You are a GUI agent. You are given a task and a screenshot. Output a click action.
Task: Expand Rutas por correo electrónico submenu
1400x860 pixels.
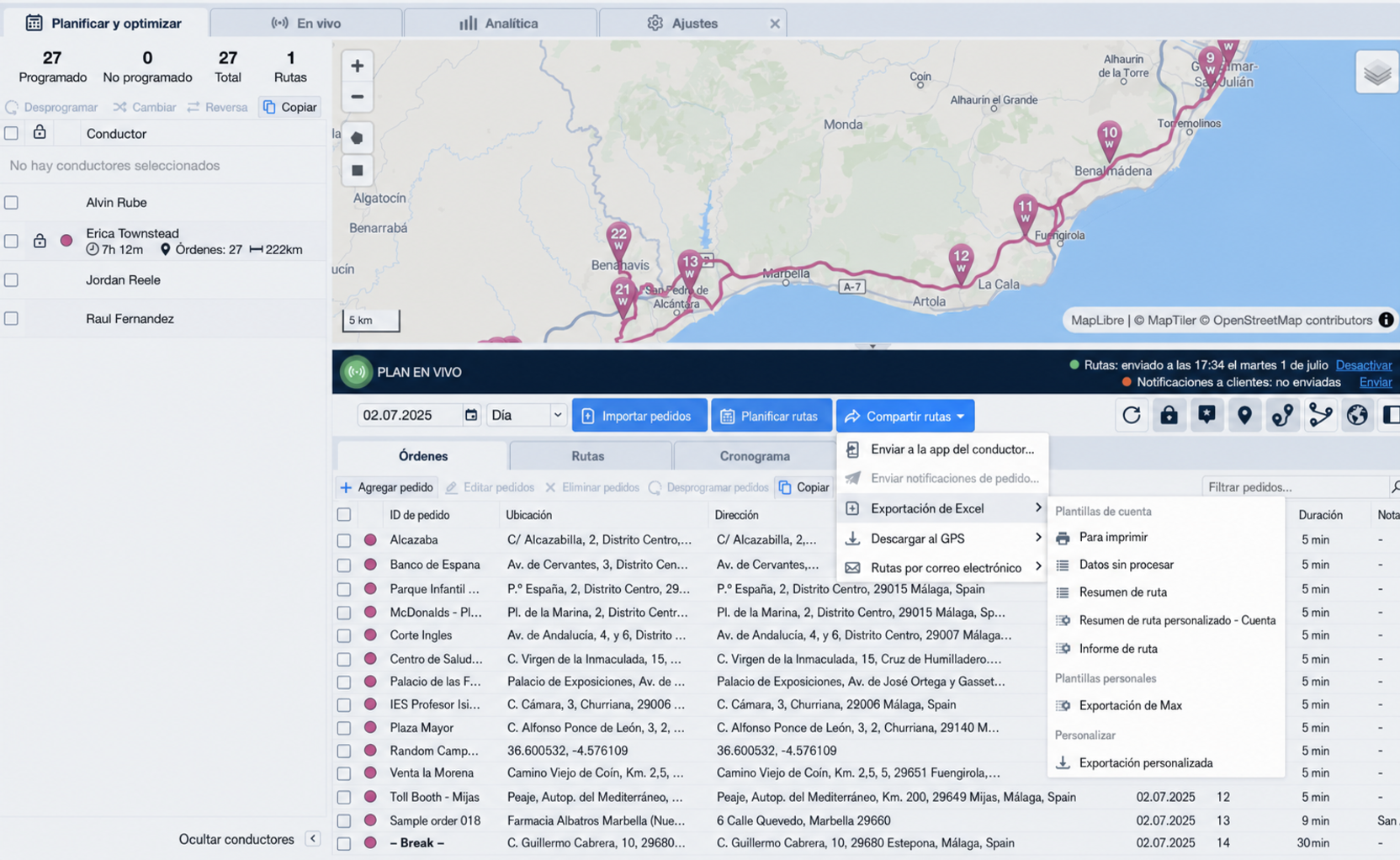942,568
